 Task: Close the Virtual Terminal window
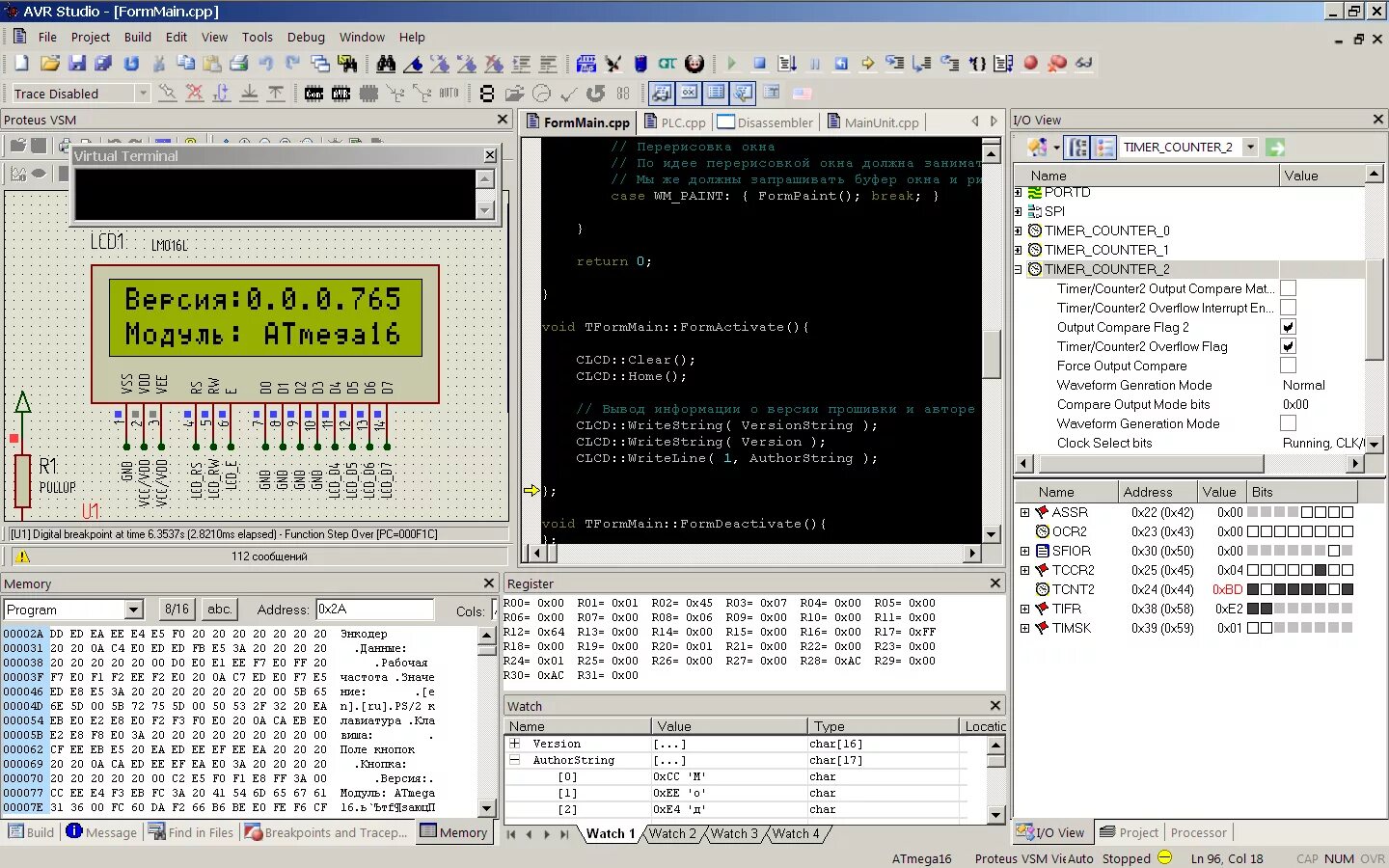coord(490,155)
